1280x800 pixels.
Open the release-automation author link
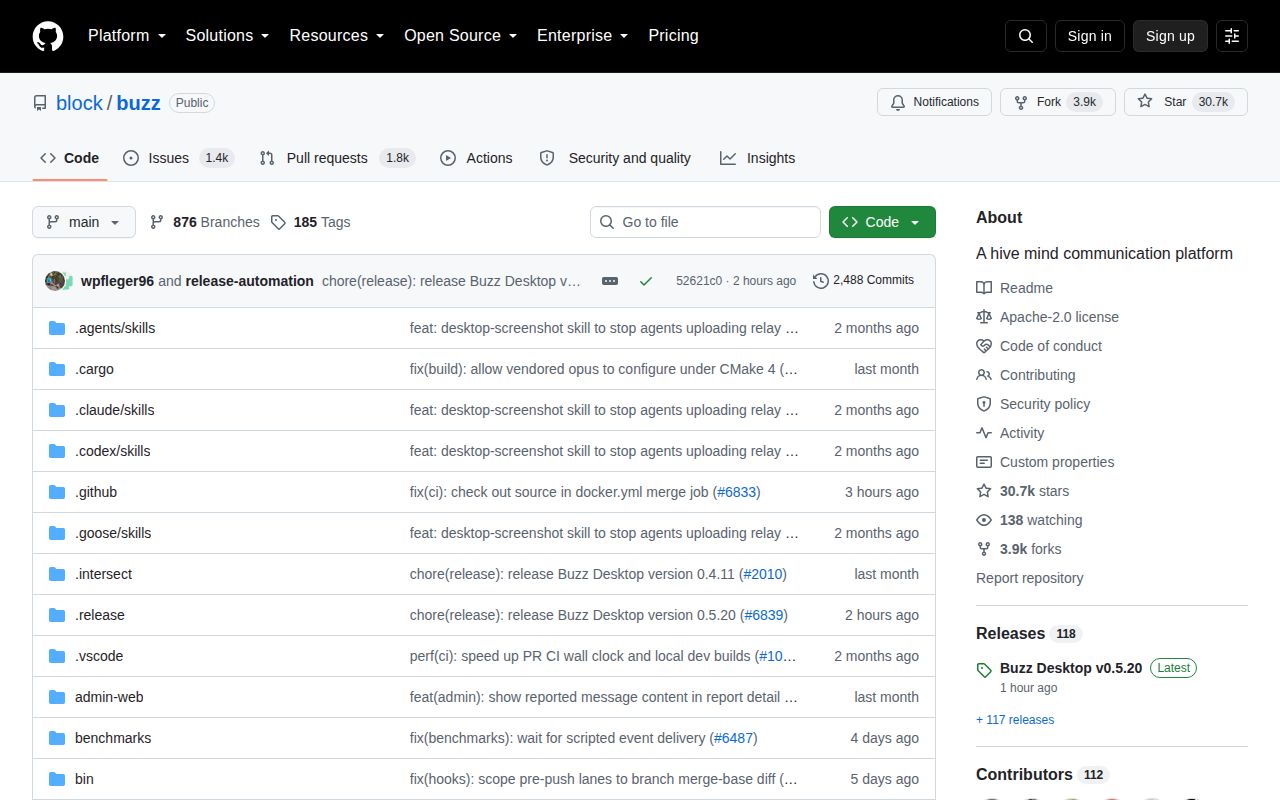point(250,281)
